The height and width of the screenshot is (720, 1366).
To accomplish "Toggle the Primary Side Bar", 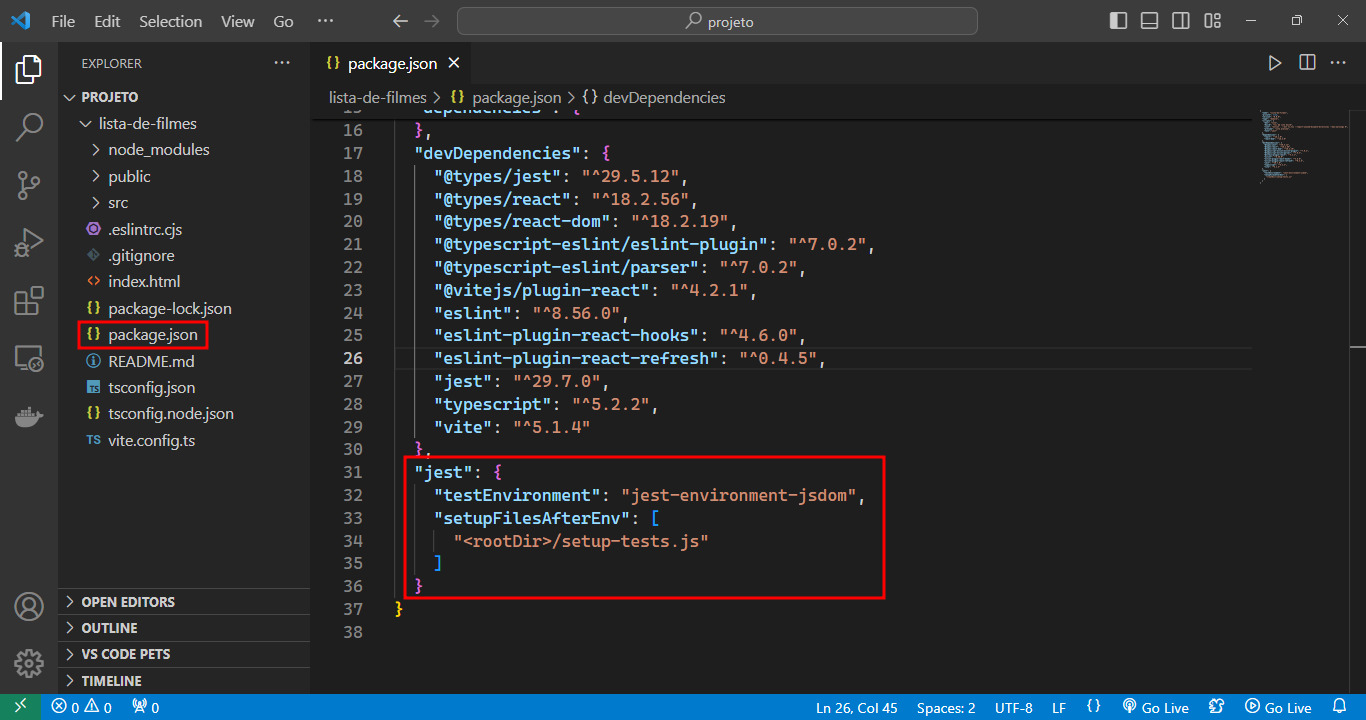I will [1119, 21].
